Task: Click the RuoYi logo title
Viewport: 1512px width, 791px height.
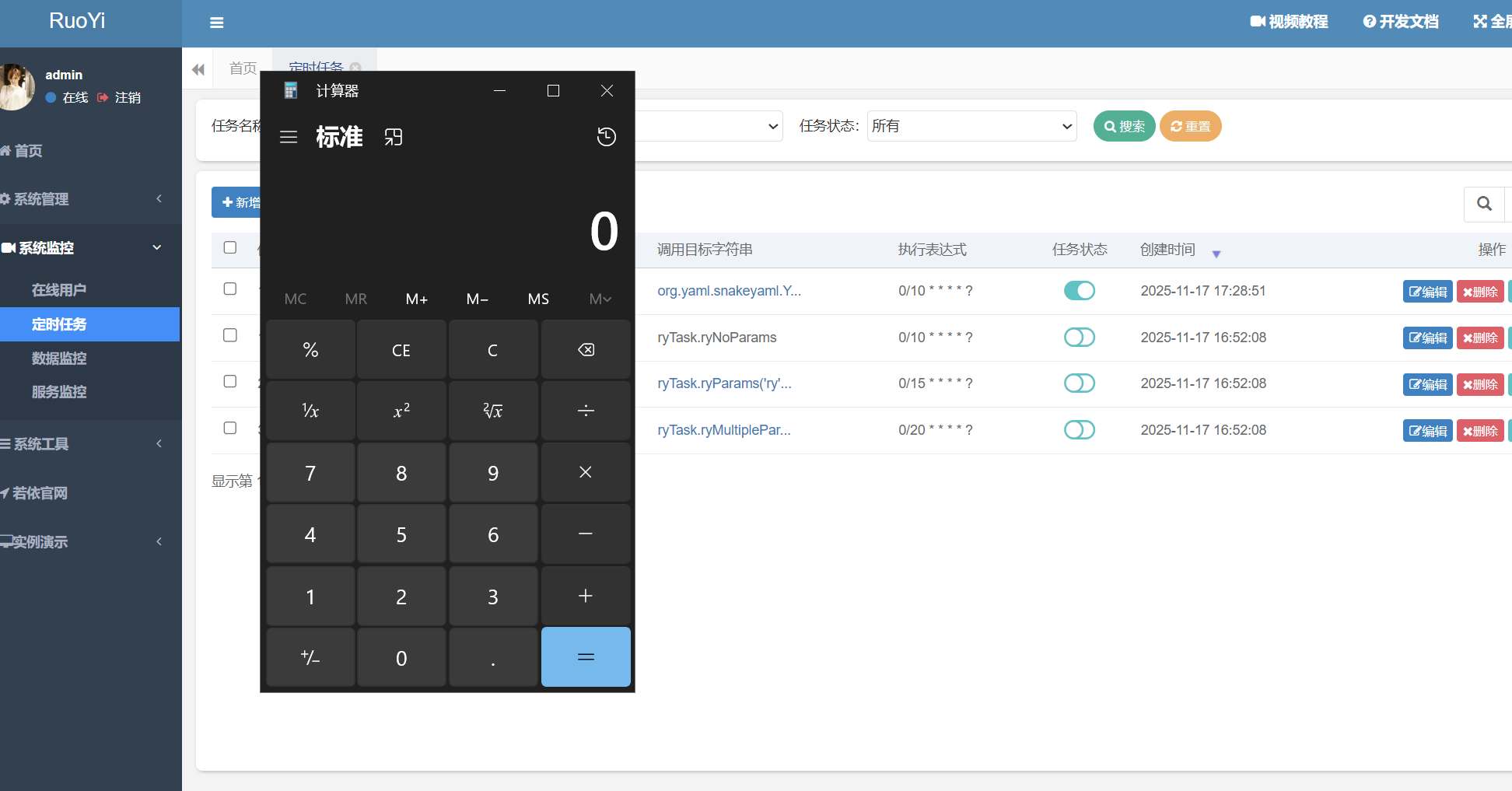Action: tap(77, 21)
